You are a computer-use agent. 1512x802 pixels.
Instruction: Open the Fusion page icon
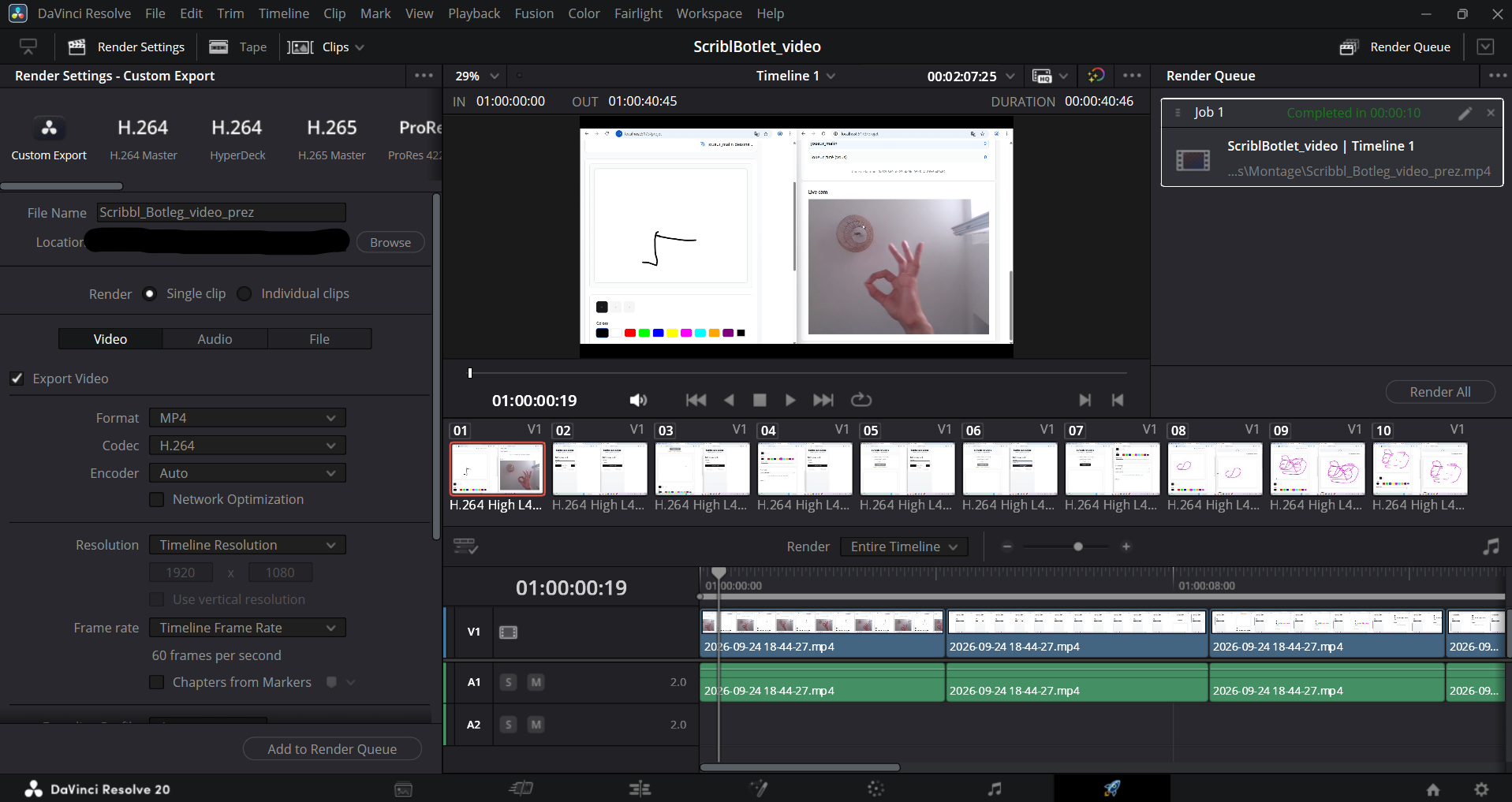(758, 789)
